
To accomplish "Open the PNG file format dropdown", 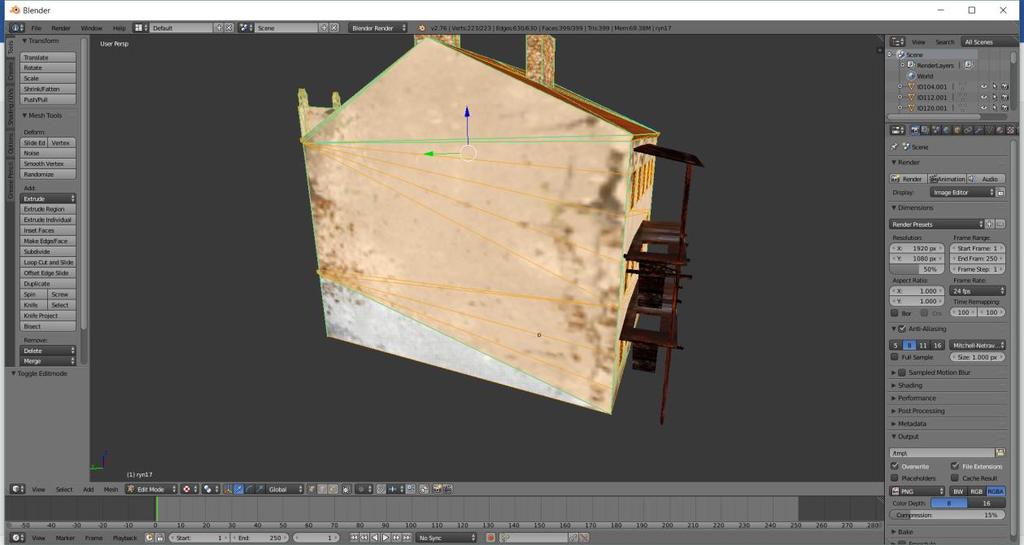I will coord(918,491).
